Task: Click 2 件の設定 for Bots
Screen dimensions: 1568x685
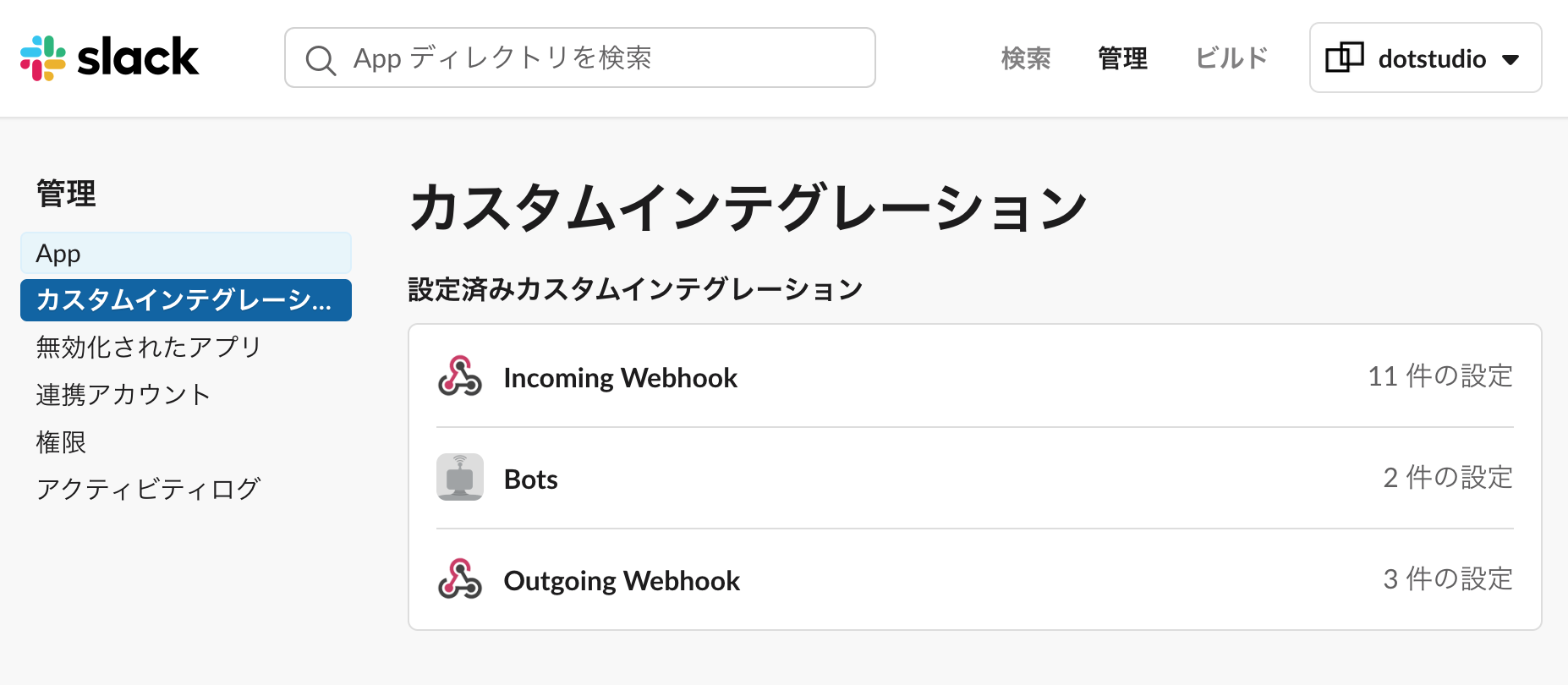Action: [x=1448, y=478]
